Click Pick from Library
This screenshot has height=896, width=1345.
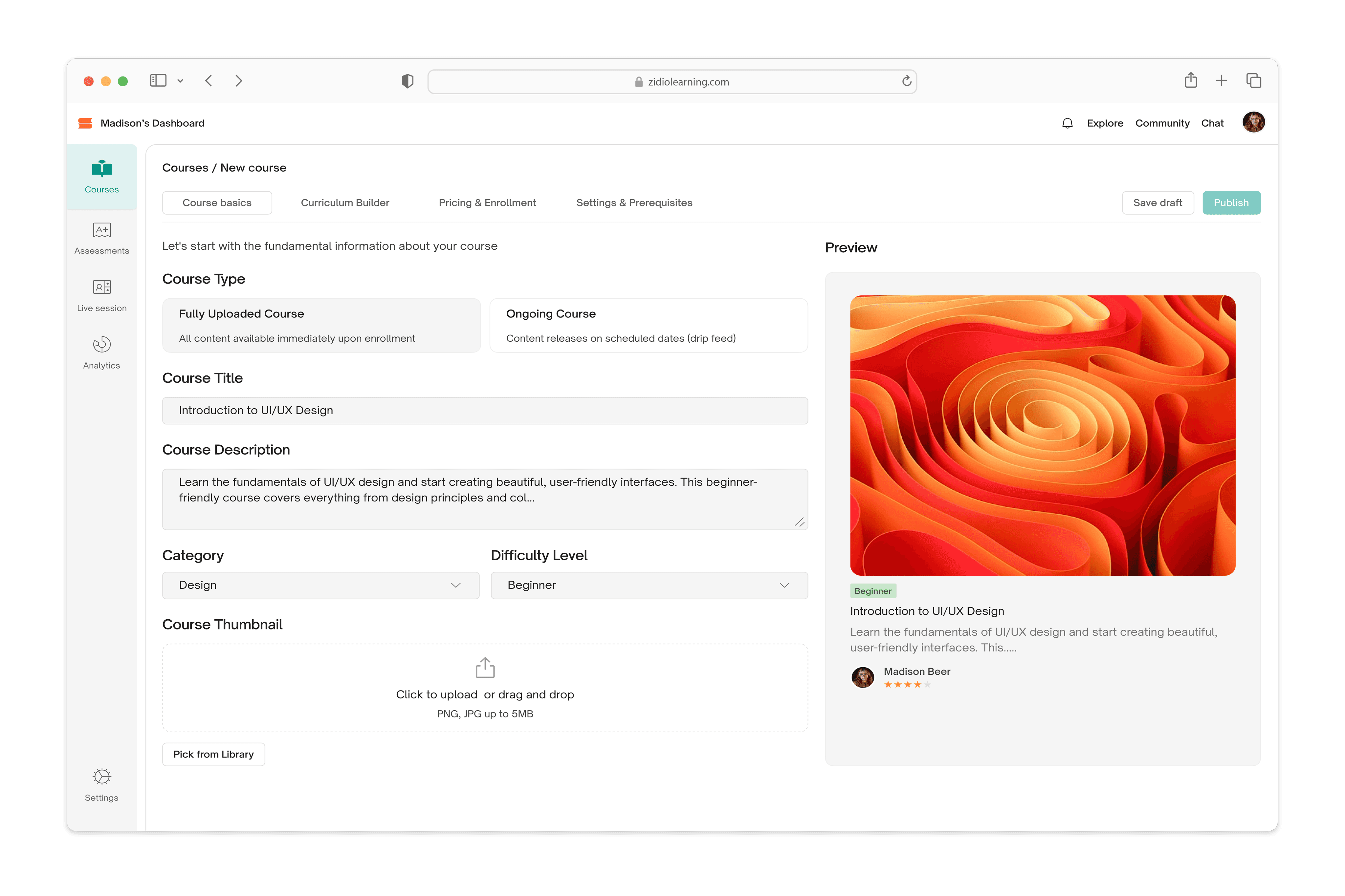213,754
